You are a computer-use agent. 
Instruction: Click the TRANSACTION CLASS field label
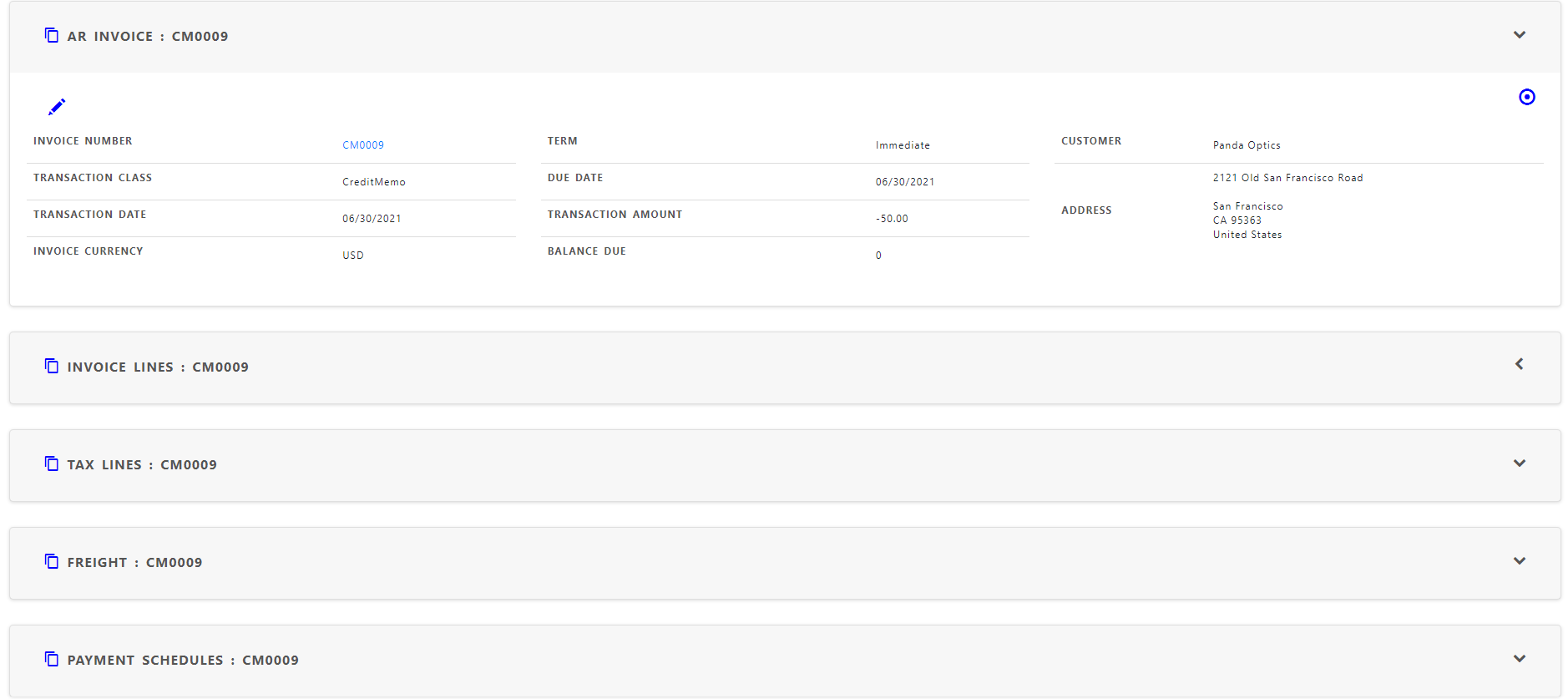coord(93,178)
